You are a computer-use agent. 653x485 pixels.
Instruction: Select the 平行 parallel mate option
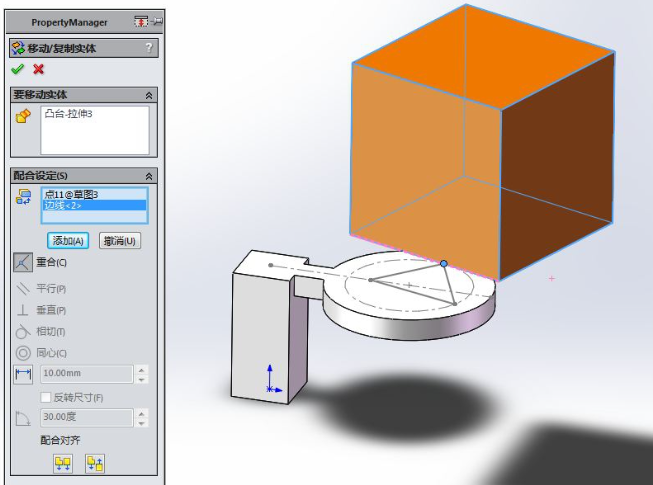[x=41, y=288]
